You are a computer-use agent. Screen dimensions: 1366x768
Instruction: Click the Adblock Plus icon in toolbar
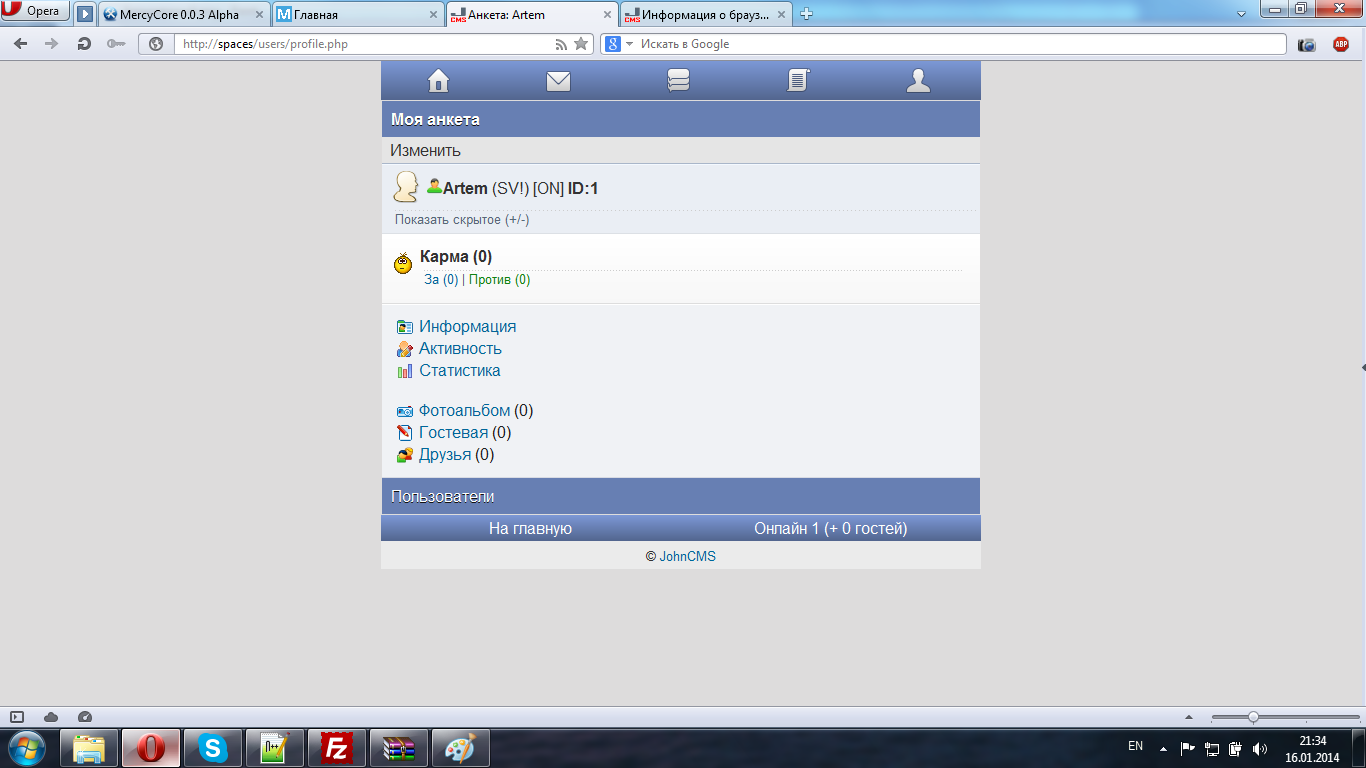click(1340, 44)
